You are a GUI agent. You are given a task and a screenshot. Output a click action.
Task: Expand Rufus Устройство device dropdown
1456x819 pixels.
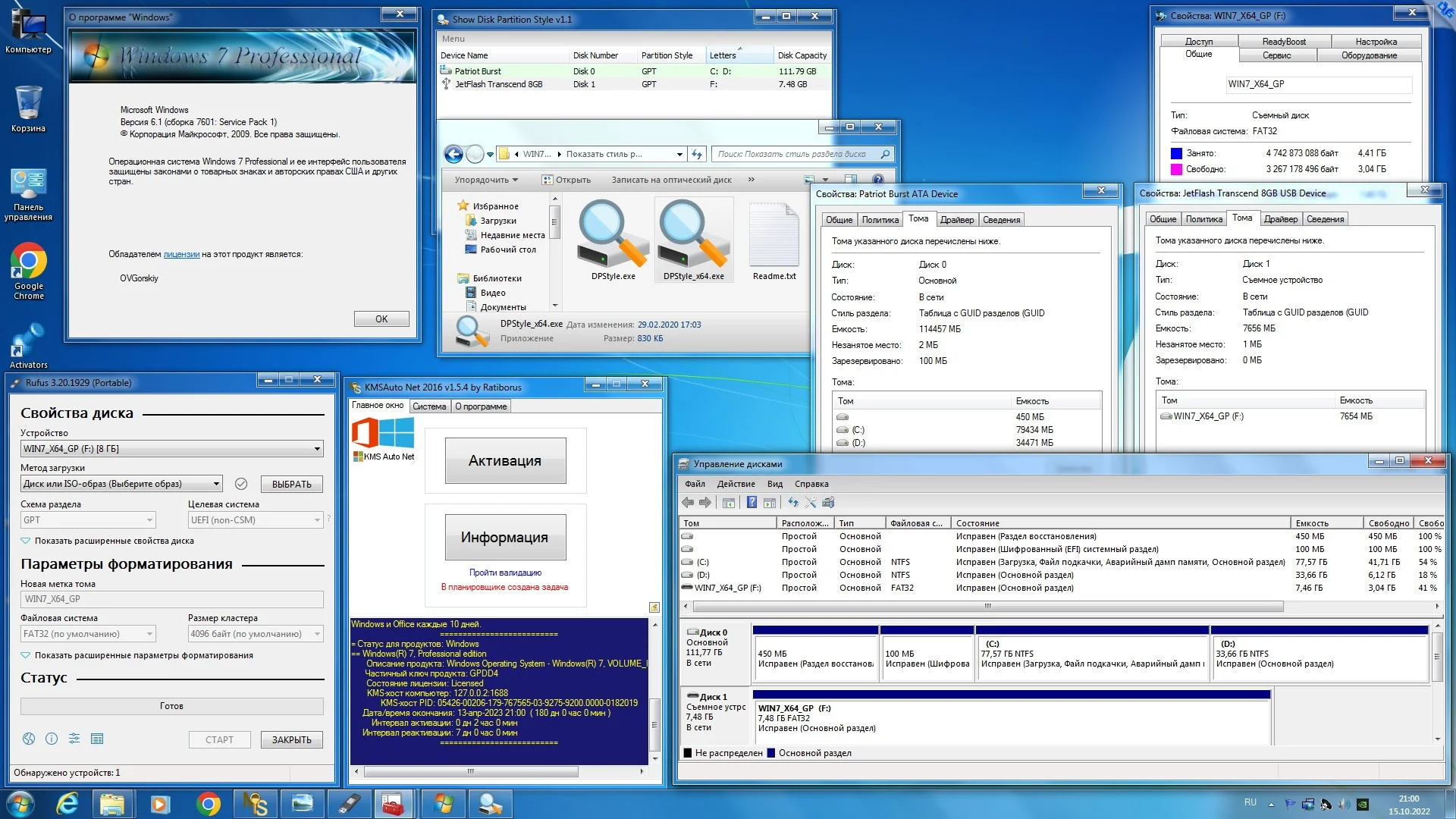point(317,449)
